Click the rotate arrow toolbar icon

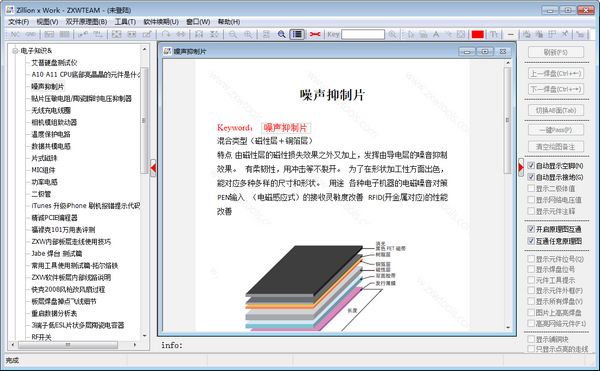[x=166, y=34]
